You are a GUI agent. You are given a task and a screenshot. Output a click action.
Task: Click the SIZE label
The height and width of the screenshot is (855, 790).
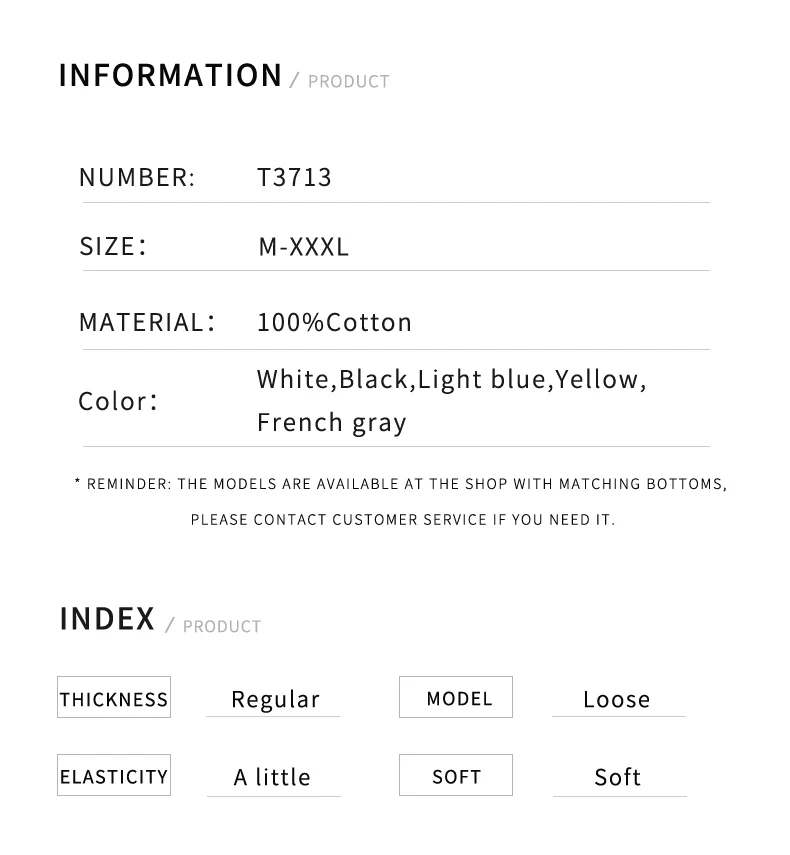[x=113, y=246]
